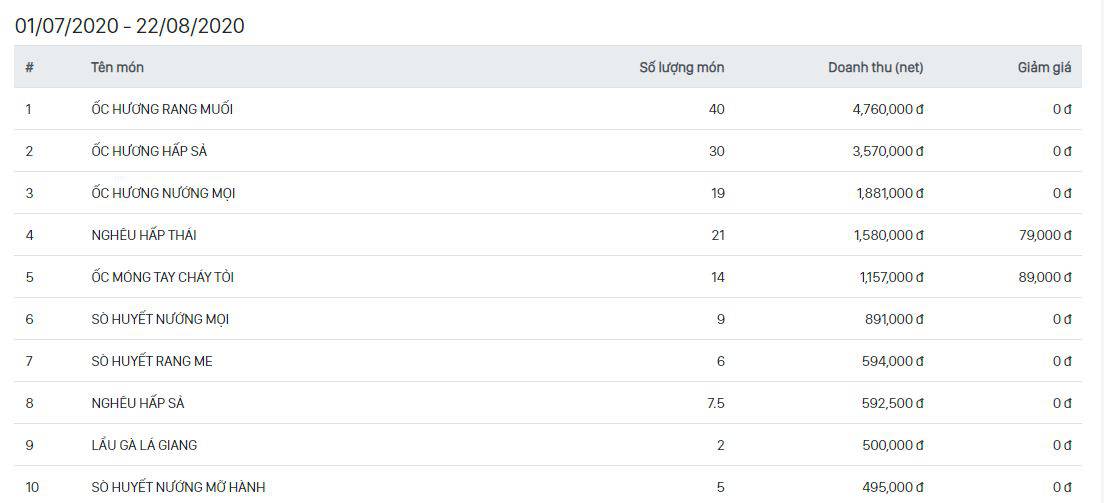Select the SÒ HUYẾT NƯỚNG MỌI row
The image size is (1104, 503).
[160, 319]
